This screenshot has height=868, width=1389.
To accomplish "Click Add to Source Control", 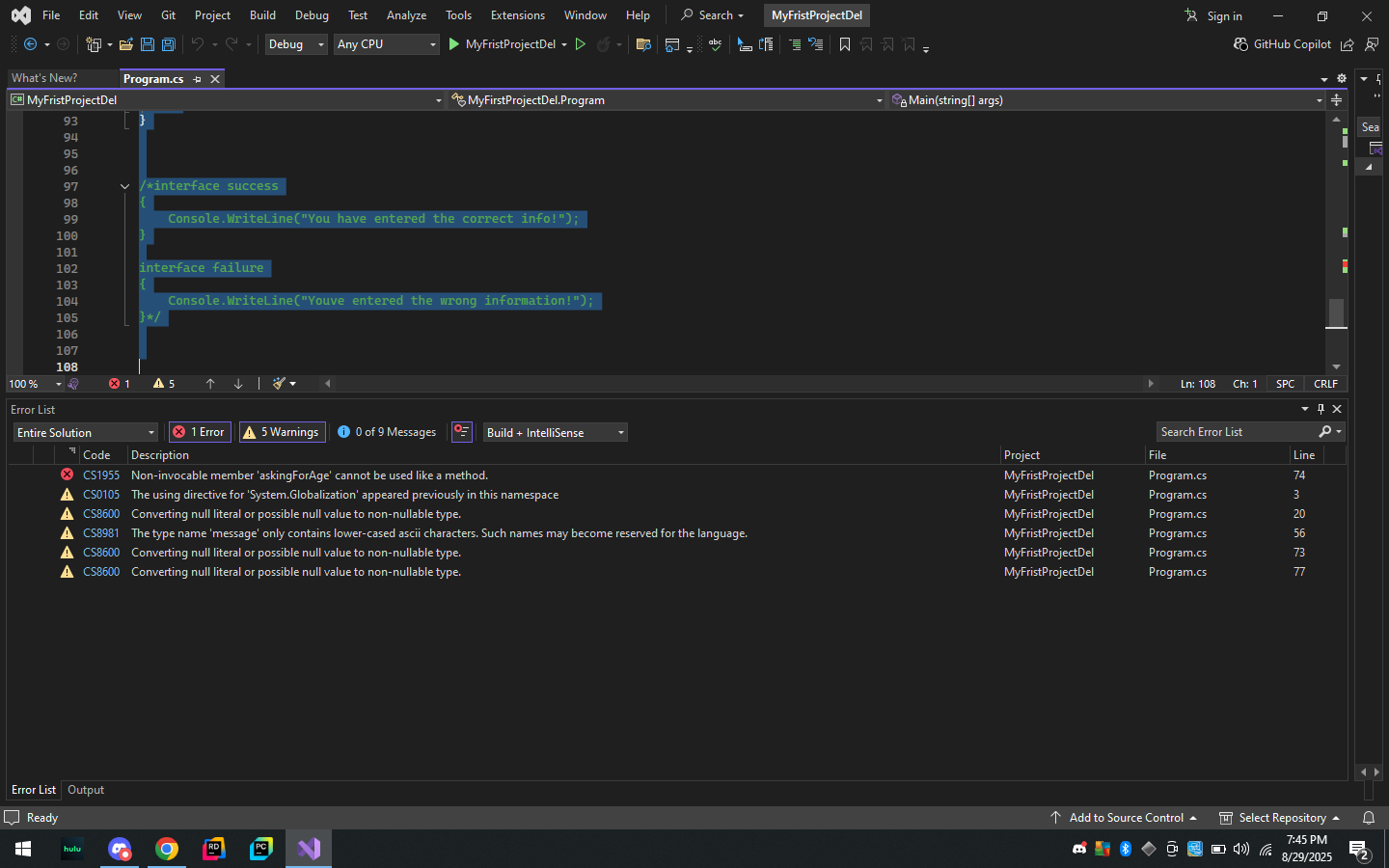I will tap(1124, 818).
